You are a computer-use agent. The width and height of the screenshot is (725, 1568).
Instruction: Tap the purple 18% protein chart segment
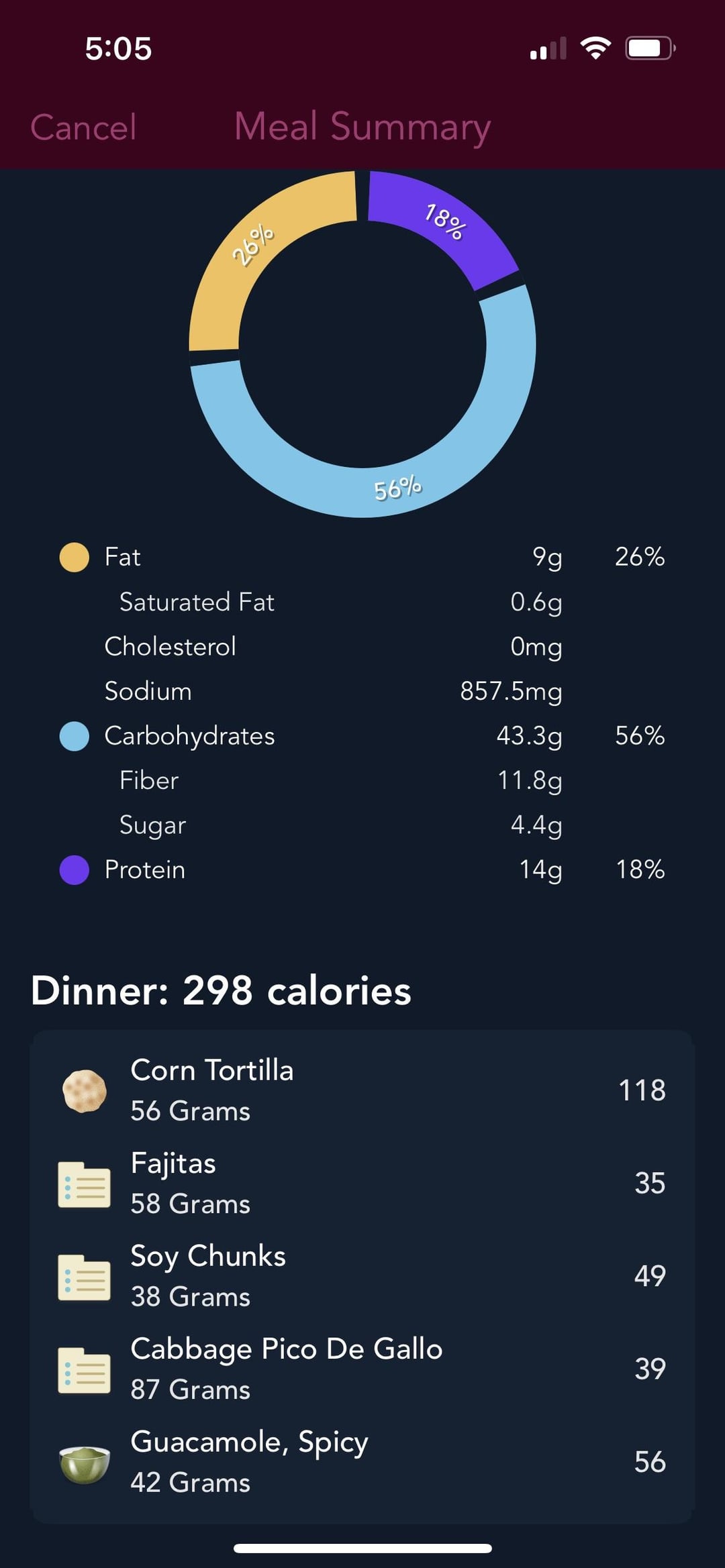[x=444, y=222]
